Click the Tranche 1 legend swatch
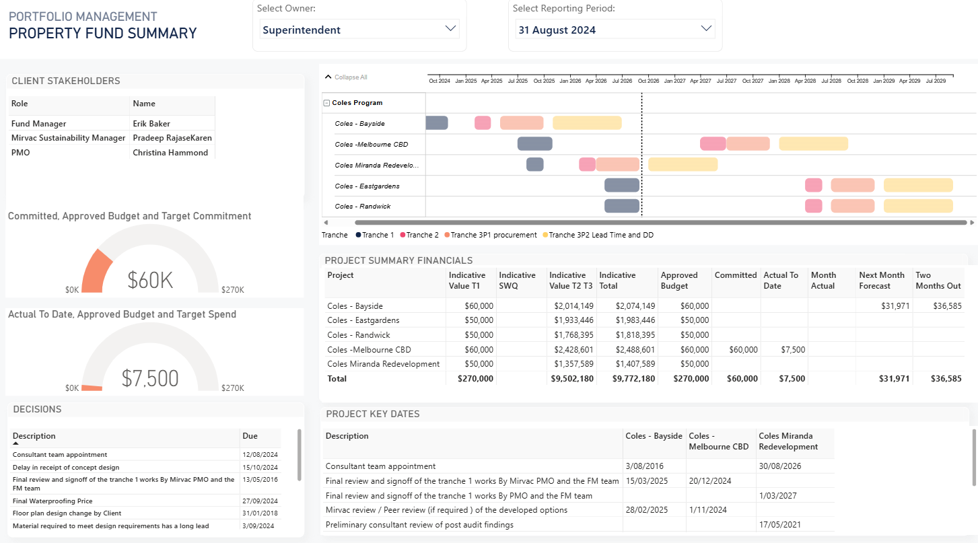 tap(359, 235)
